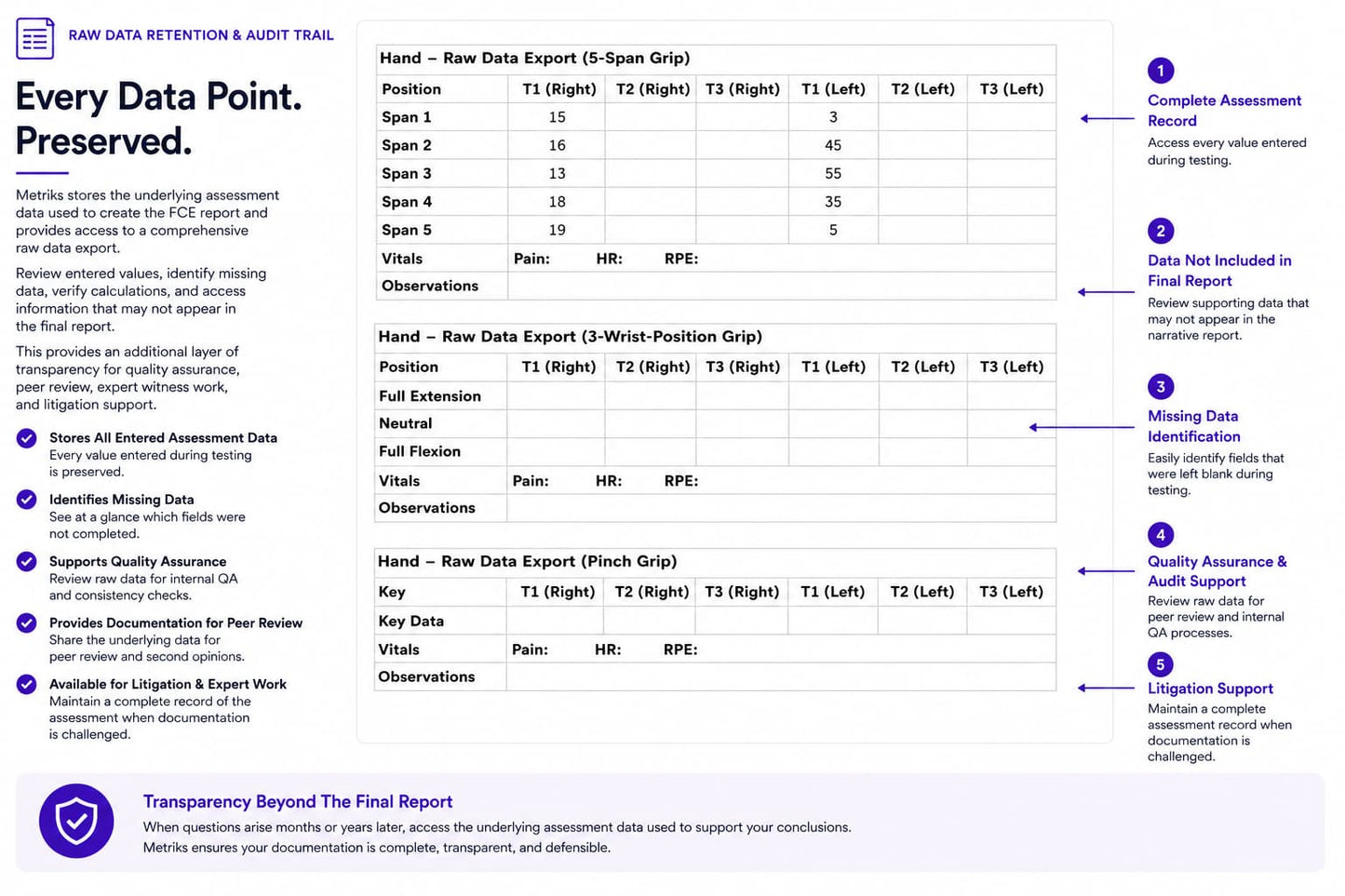This screenshot has height=896, width=1345.
Task: Click T2 (Right) header in 5-Span Grip table
Action: click(652, 89)
